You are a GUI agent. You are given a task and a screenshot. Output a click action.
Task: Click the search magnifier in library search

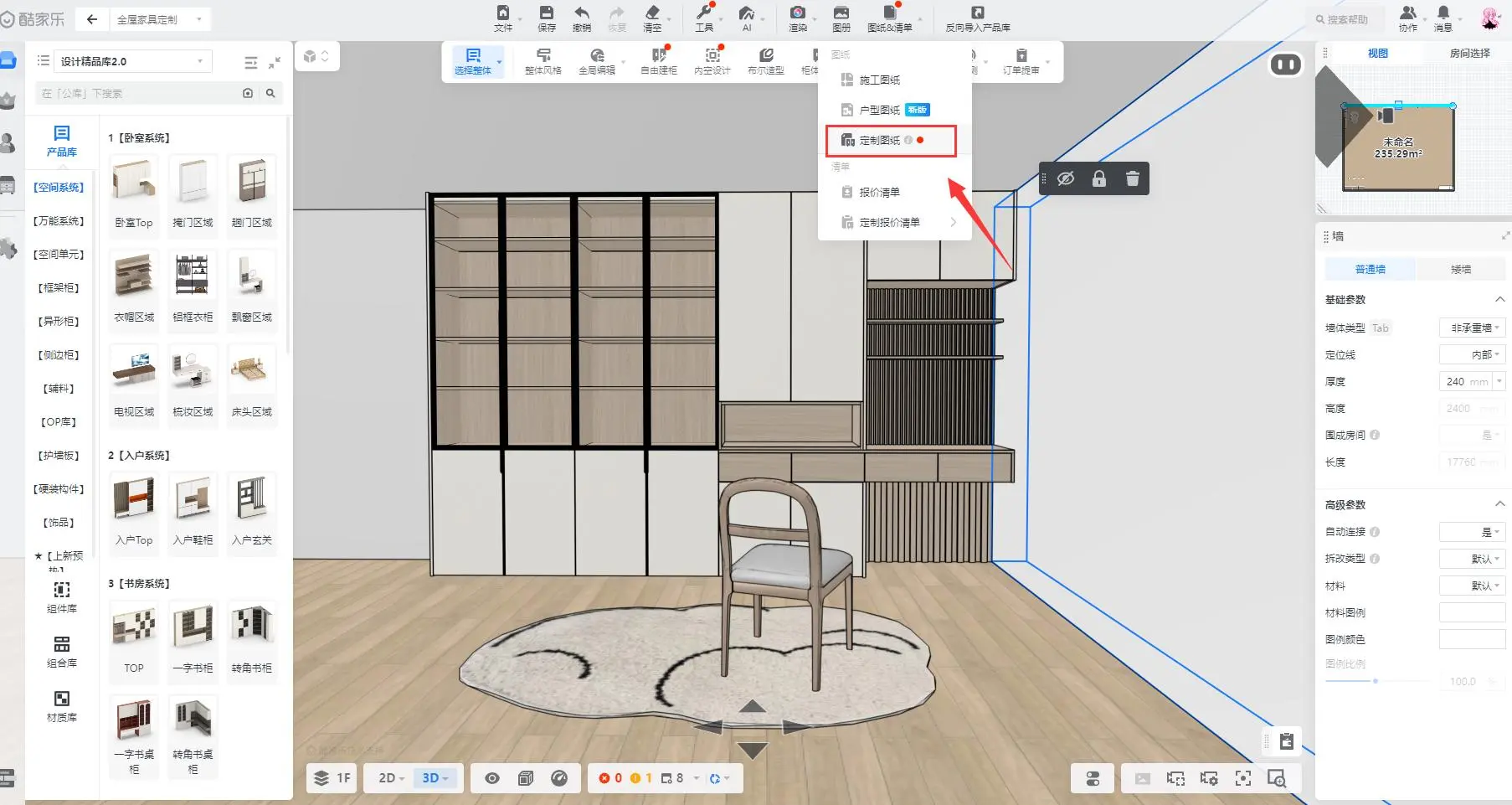(270, 93)
